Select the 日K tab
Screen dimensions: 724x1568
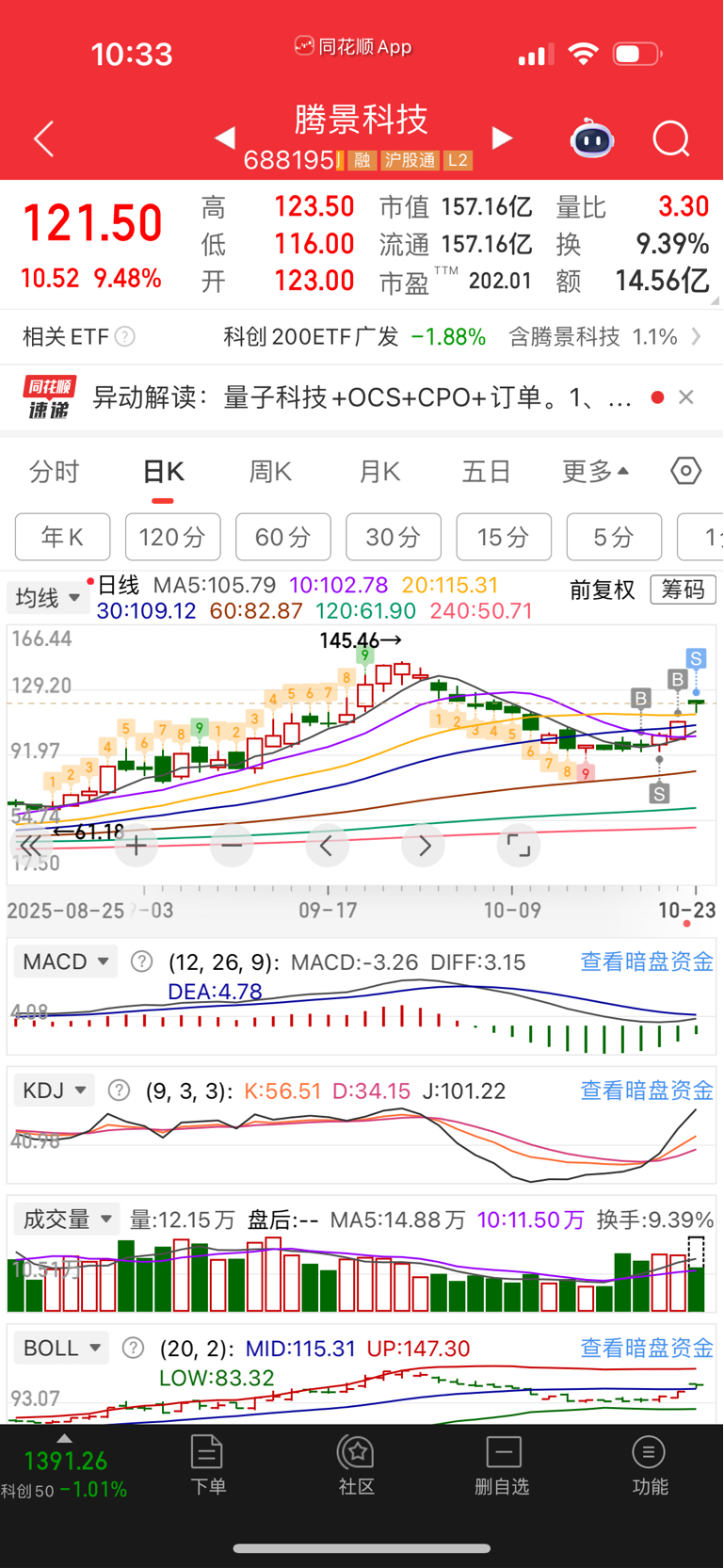[164, 471]
